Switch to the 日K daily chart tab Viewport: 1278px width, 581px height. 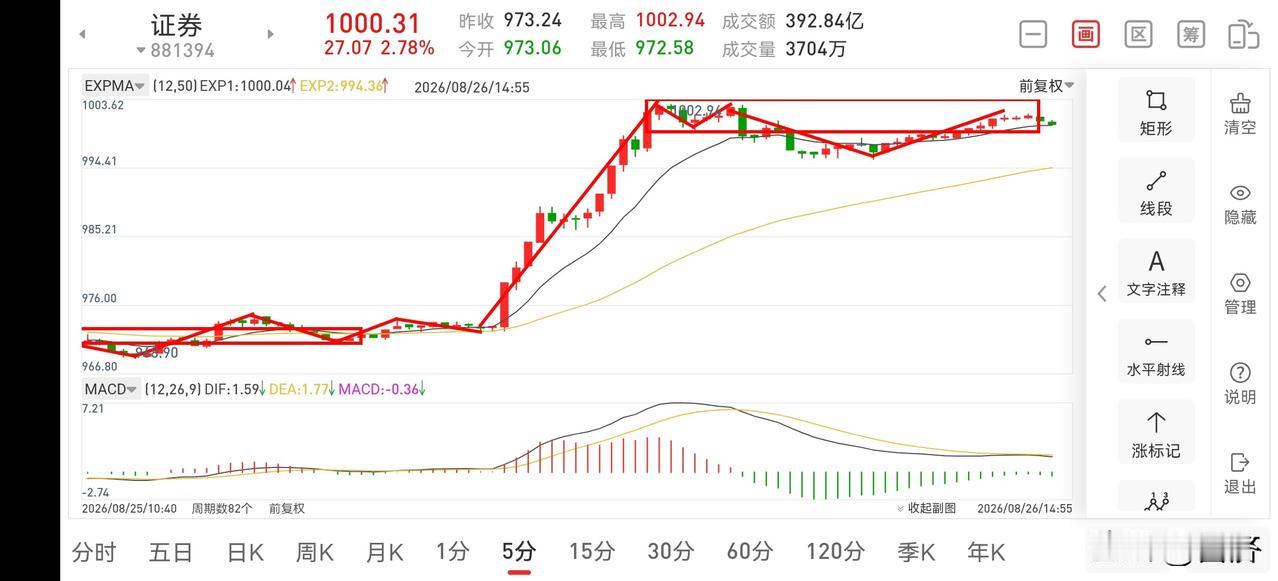[245, 551]
